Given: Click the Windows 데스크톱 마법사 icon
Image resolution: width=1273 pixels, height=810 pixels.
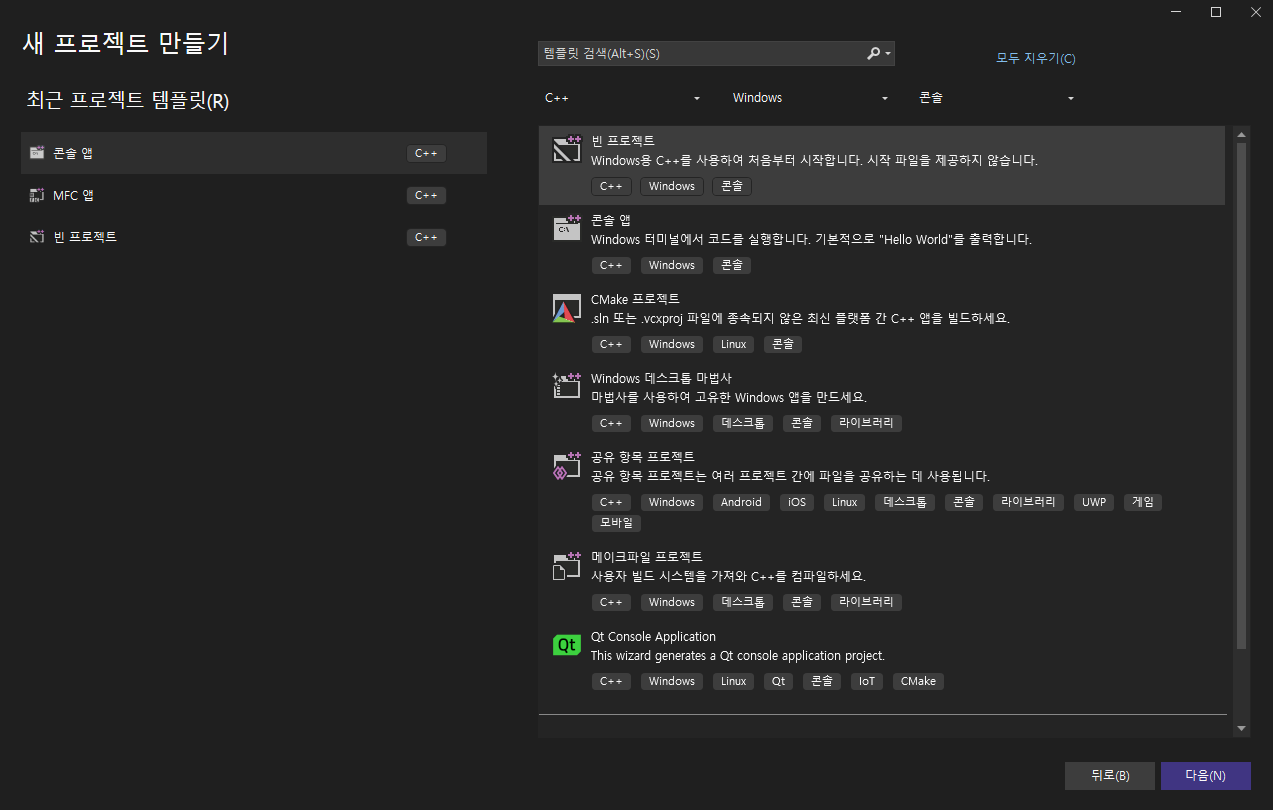Looking at the screenshot, I should [x=567, y=387].
